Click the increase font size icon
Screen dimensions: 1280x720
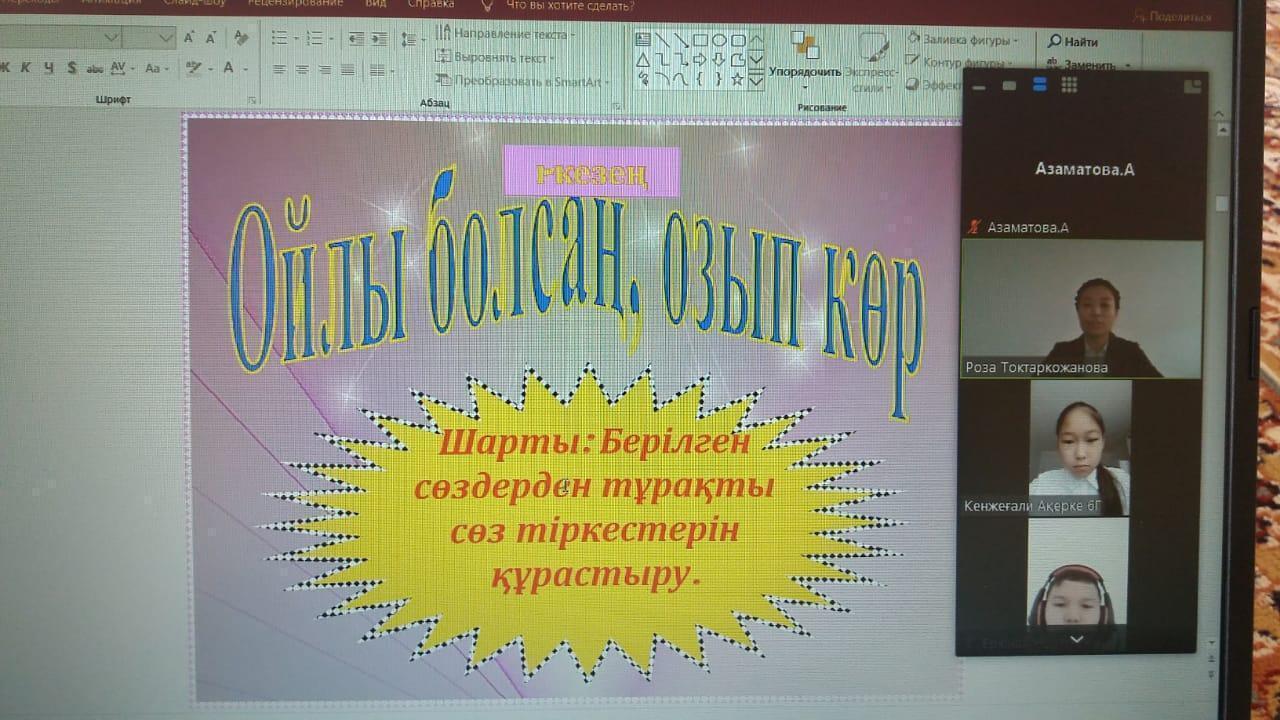(188, 38)
